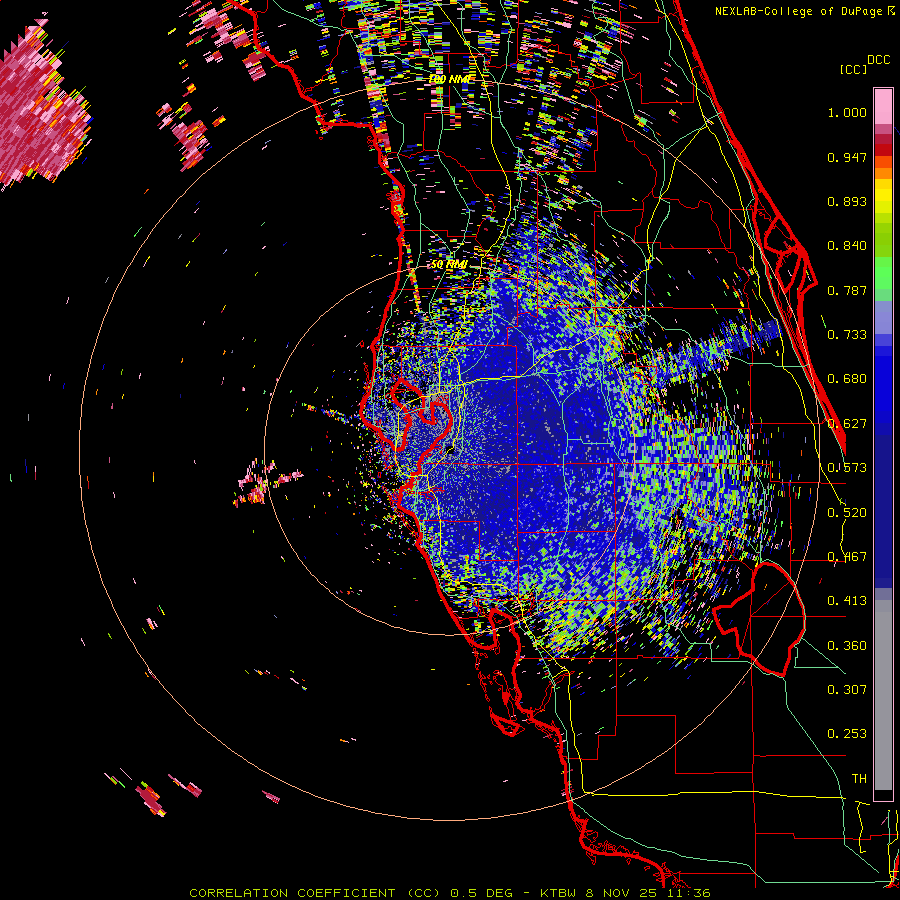Click the DCC label above the color scale
900x900 pixels.
[x=878, y=59]
